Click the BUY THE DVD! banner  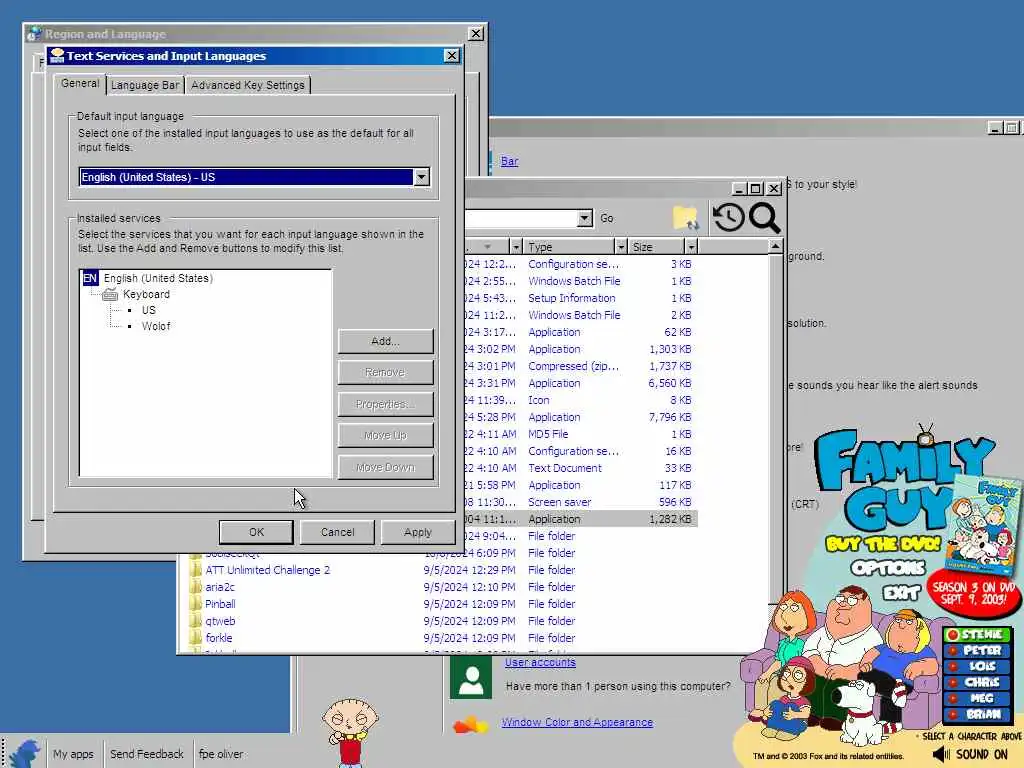pyautogui.click(x=883, y=544)
